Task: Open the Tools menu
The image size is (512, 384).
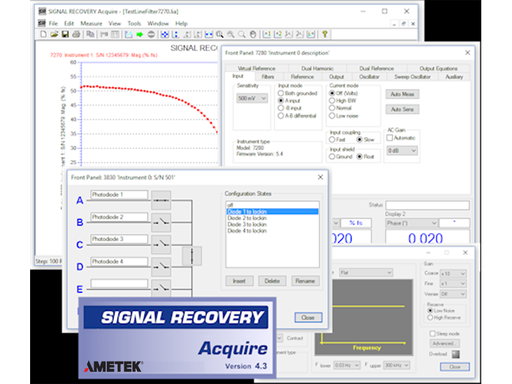Action: [x=134, y=23]
